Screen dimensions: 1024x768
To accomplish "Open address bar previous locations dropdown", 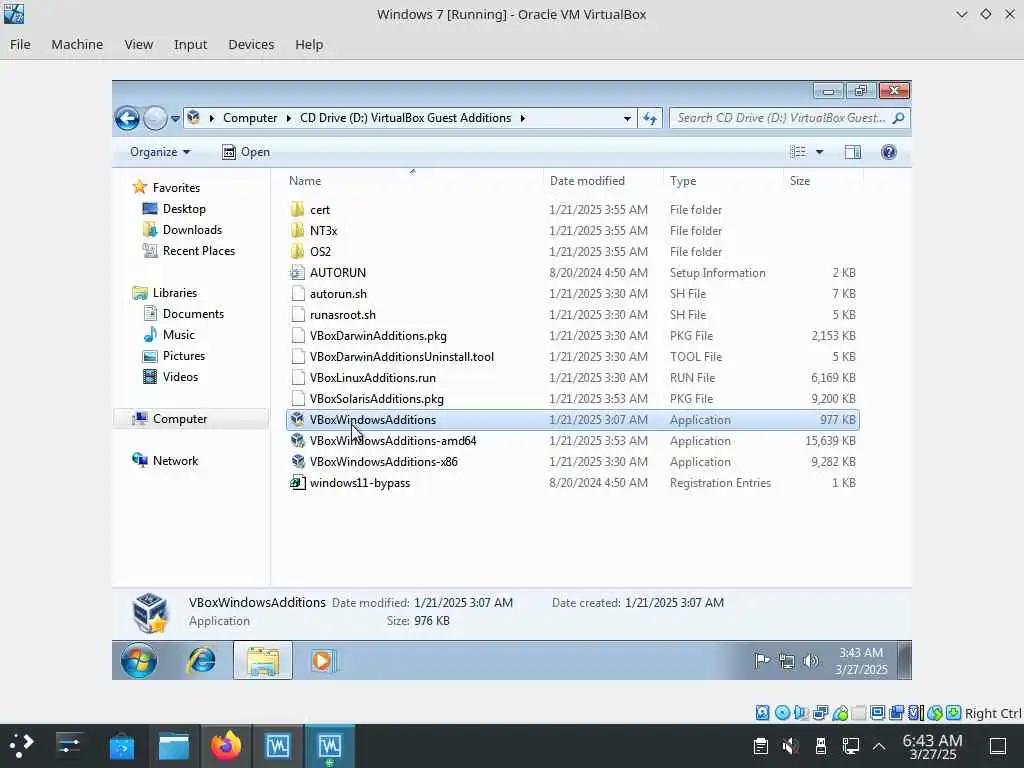I will point(627,118).
